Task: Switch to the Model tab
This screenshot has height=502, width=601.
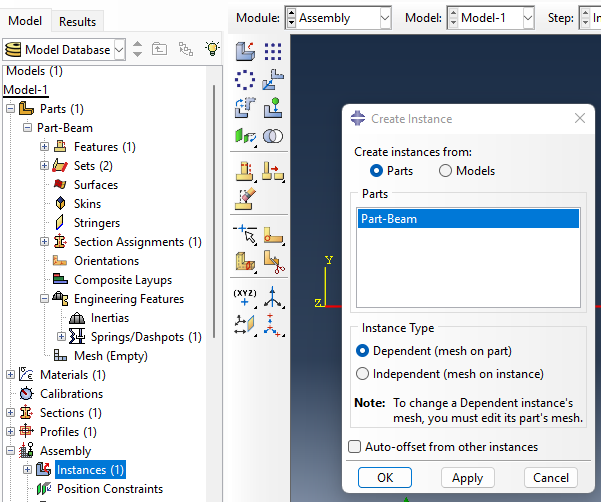Action: coord(25,21)
